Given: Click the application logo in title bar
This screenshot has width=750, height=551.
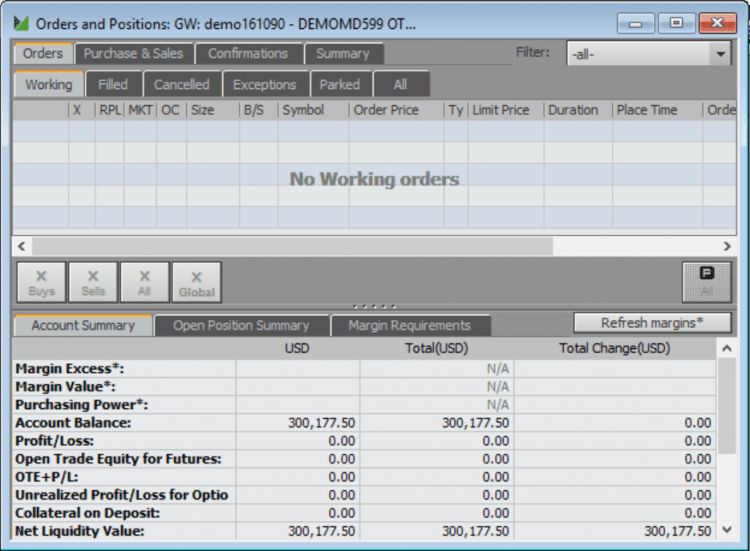Looking at the screenshot, I should [x=20, y=23].
